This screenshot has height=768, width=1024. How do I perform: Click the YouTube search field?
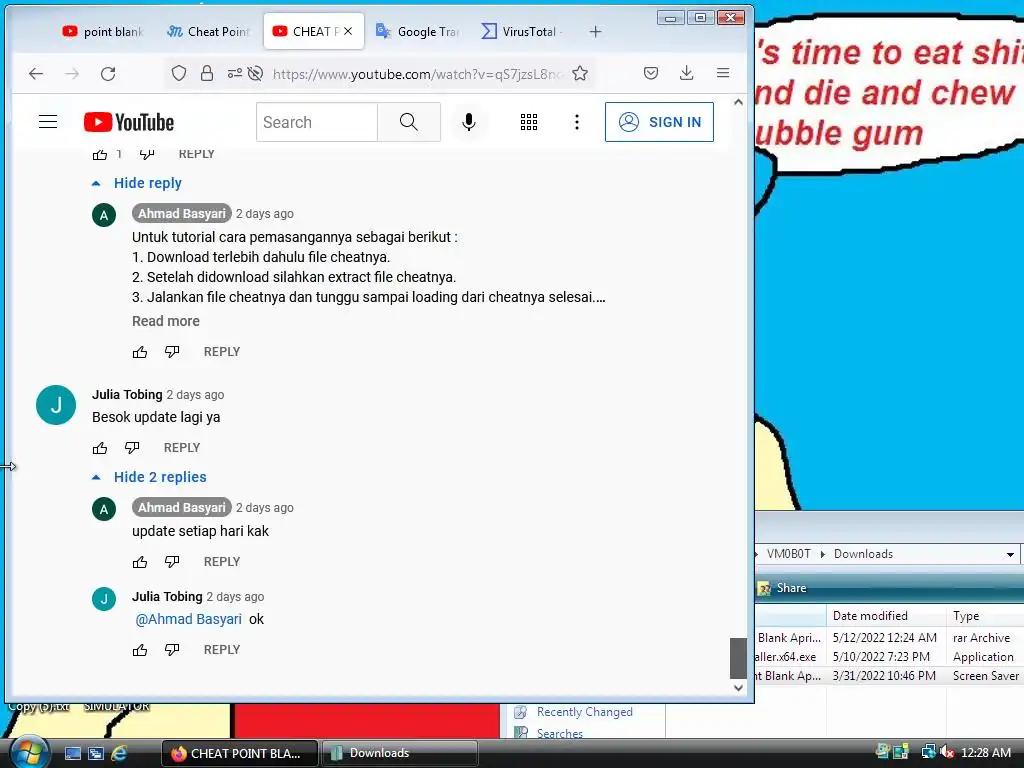click(x=317, y=122)
